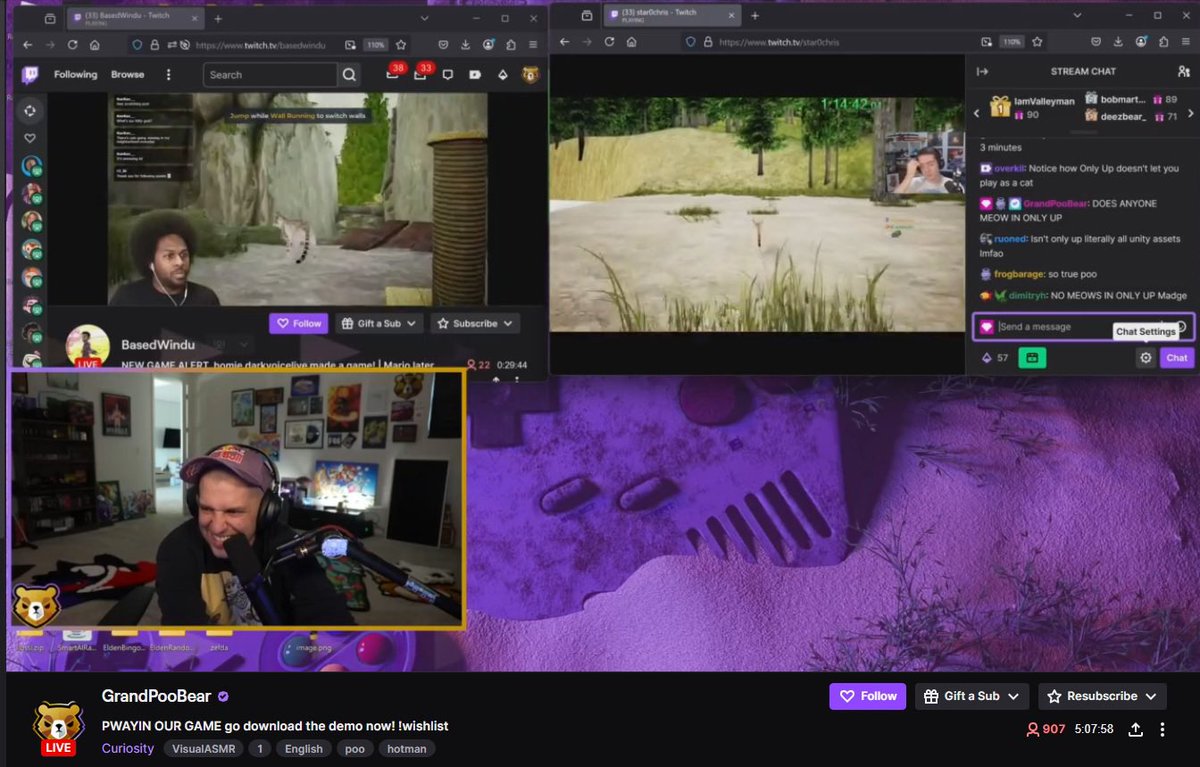The height and width of the screenshot is (767, 1200).
Task: Click Pocket save icon in star0chris window
Action: click(1096, 42)
